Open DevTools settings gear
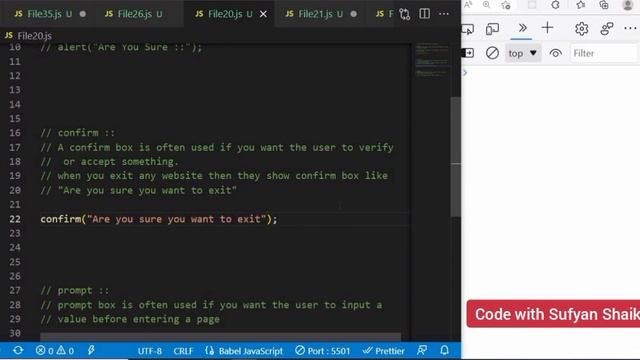This screenshot has width=640, height=360. coord(582,29)
